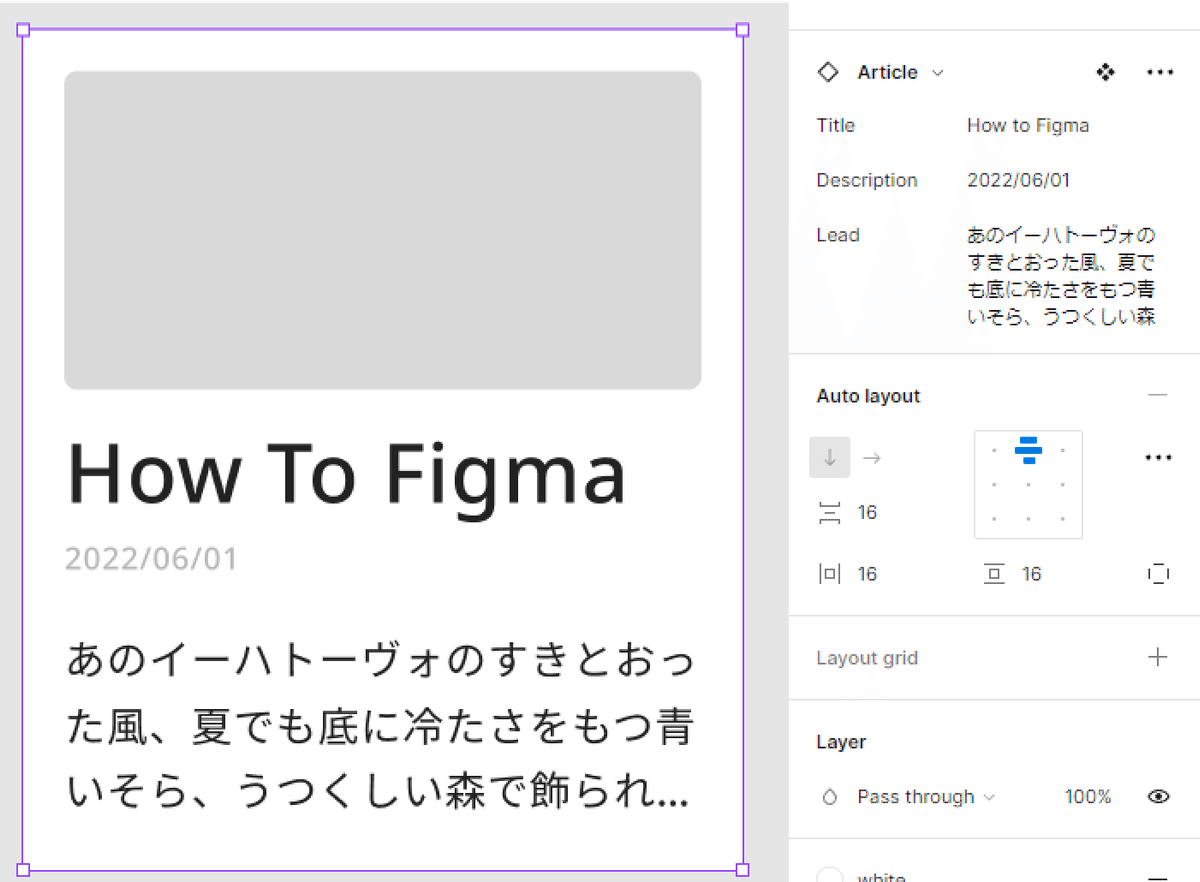Add a Layout grid with plus icon
This screenshot has height=882, width=1200.
point(1158,657)
